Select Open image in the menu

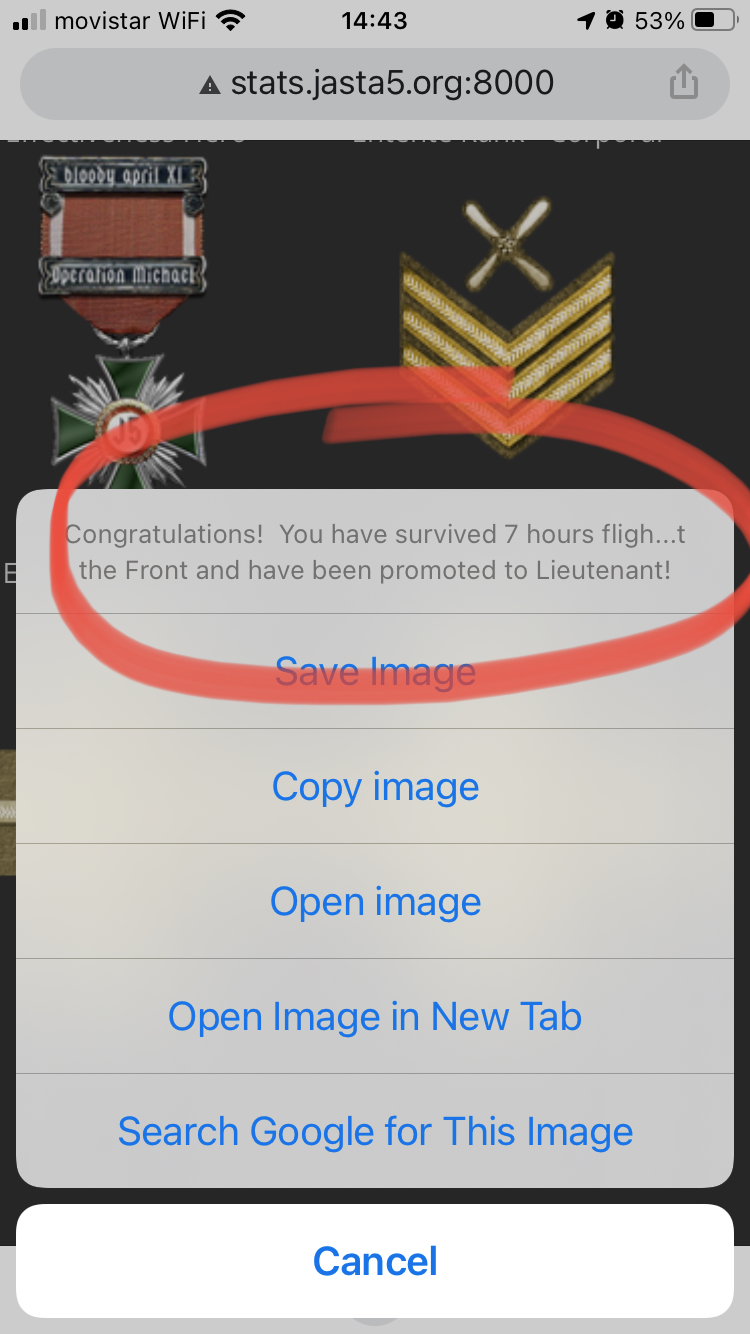tap(375, 901)
